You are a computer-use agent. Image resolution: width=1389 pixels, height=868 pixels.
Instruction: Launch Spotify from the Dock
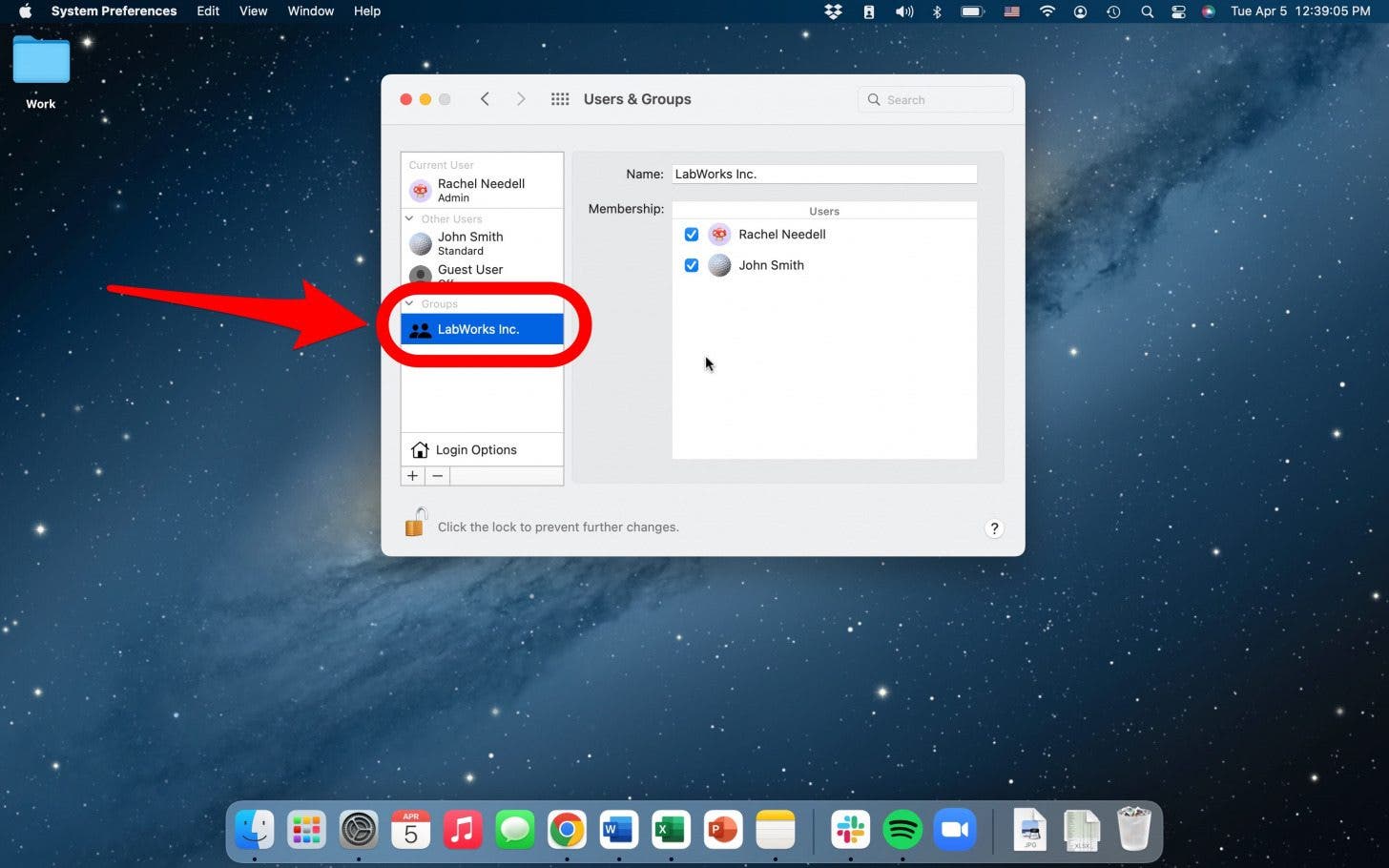[902, 830]
